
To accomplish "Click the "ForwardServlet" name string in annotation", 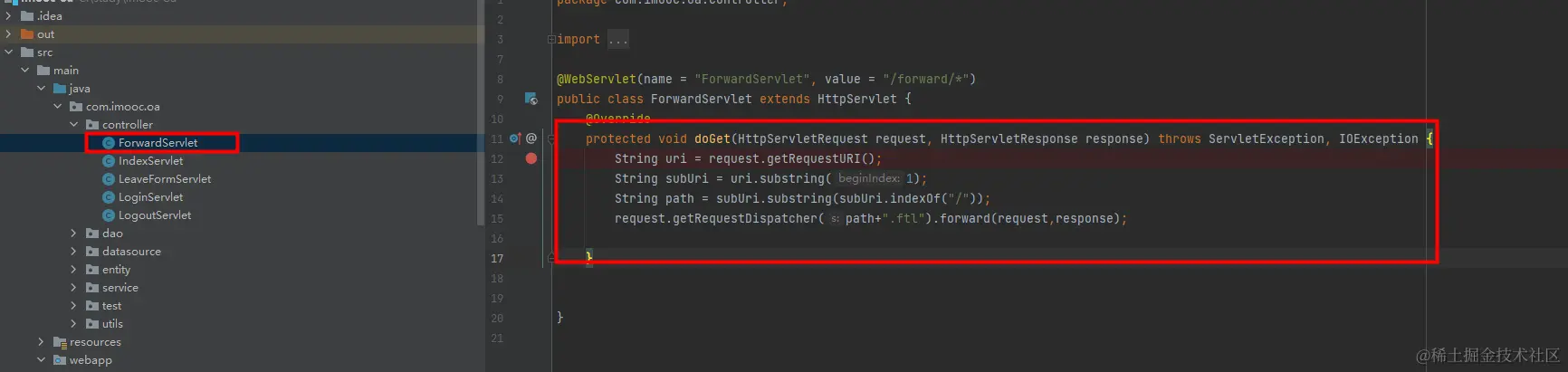I will tap(751, 80).
